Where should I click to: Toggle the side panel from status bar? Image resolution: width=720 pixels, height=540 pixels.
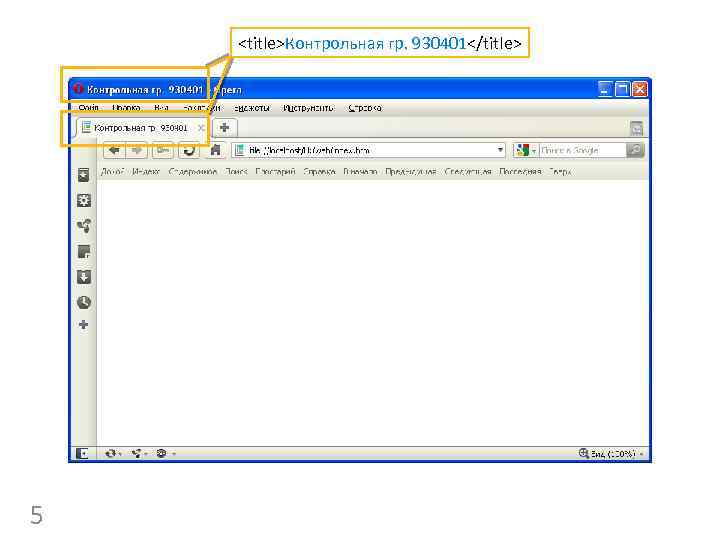point(82,454)
